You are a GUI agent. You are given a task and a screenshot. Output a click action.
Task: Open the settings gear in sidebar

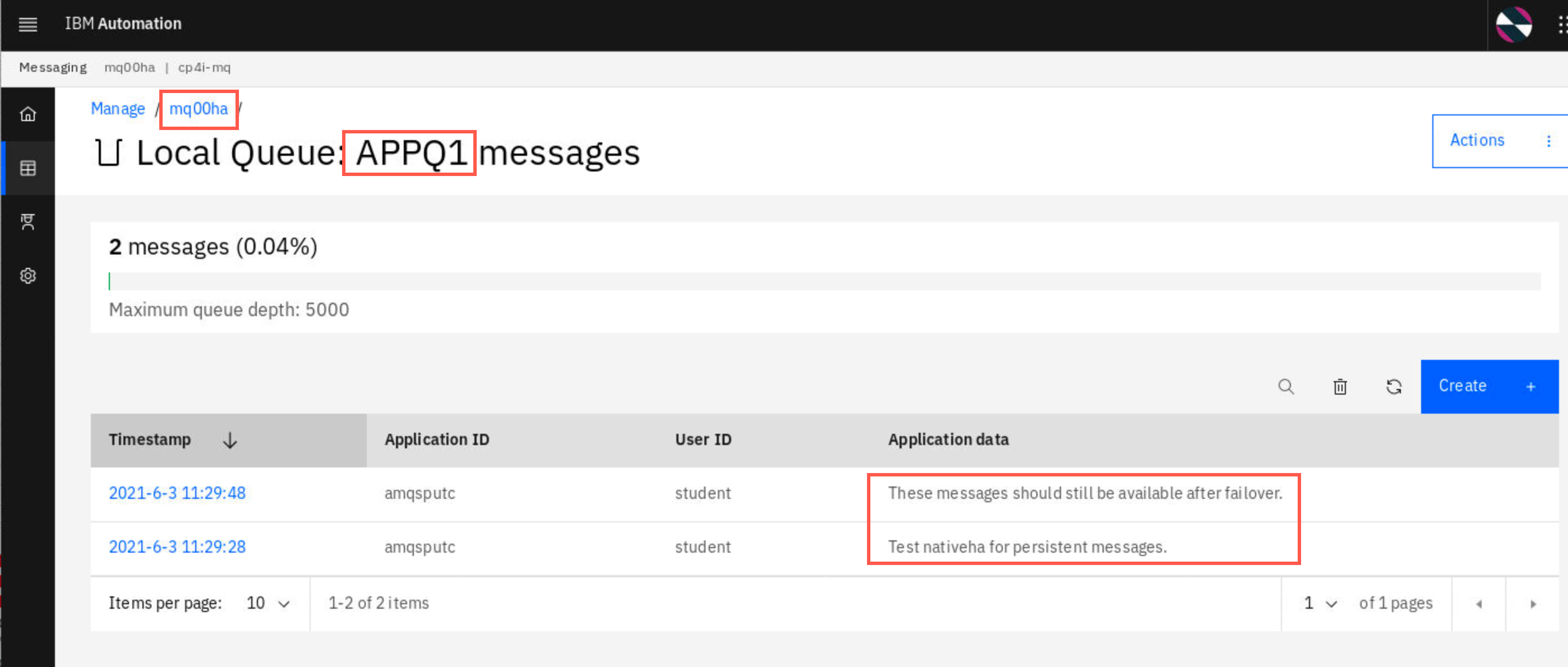coord(28,276)
